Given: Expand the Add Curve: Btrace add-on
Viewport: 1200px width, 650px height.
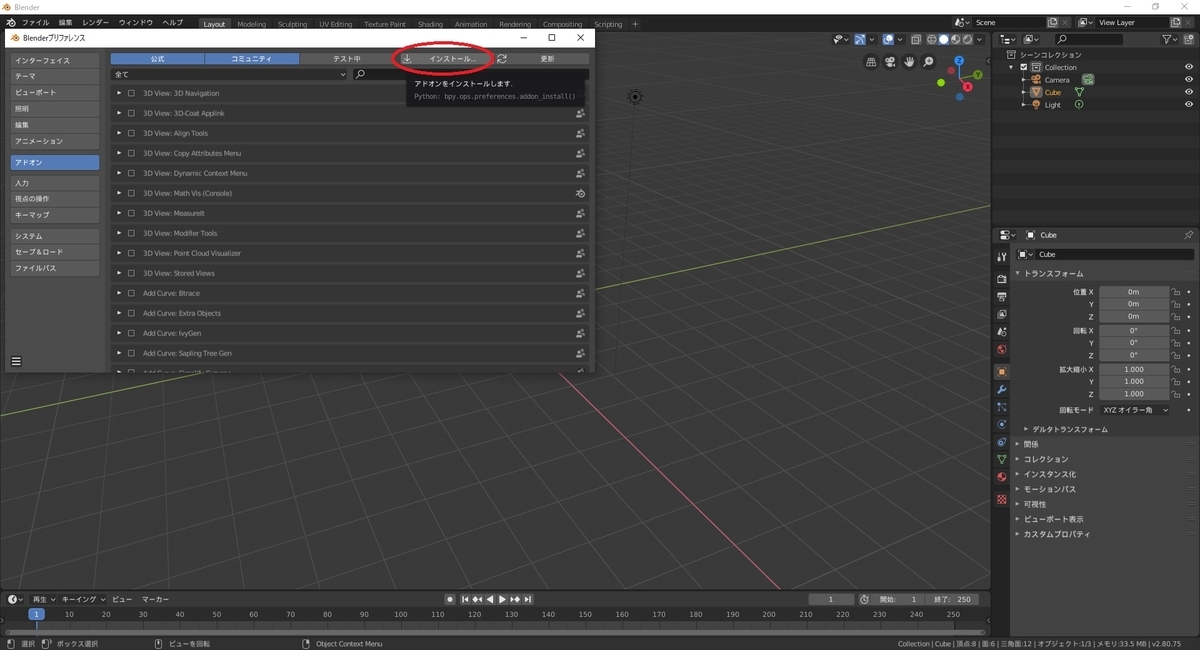Looking at the screenshot, I should 119,293.
